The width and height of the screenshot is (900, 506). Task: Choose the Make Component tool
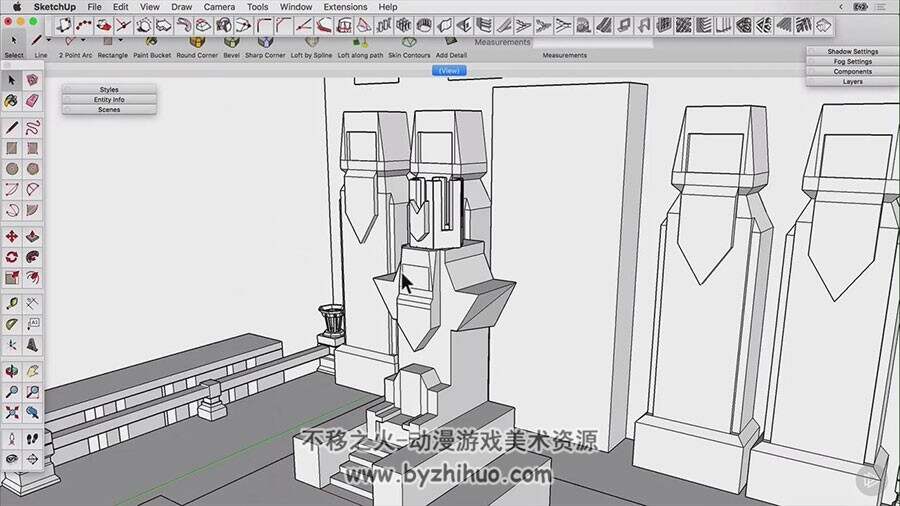click(x=33, y=80)
